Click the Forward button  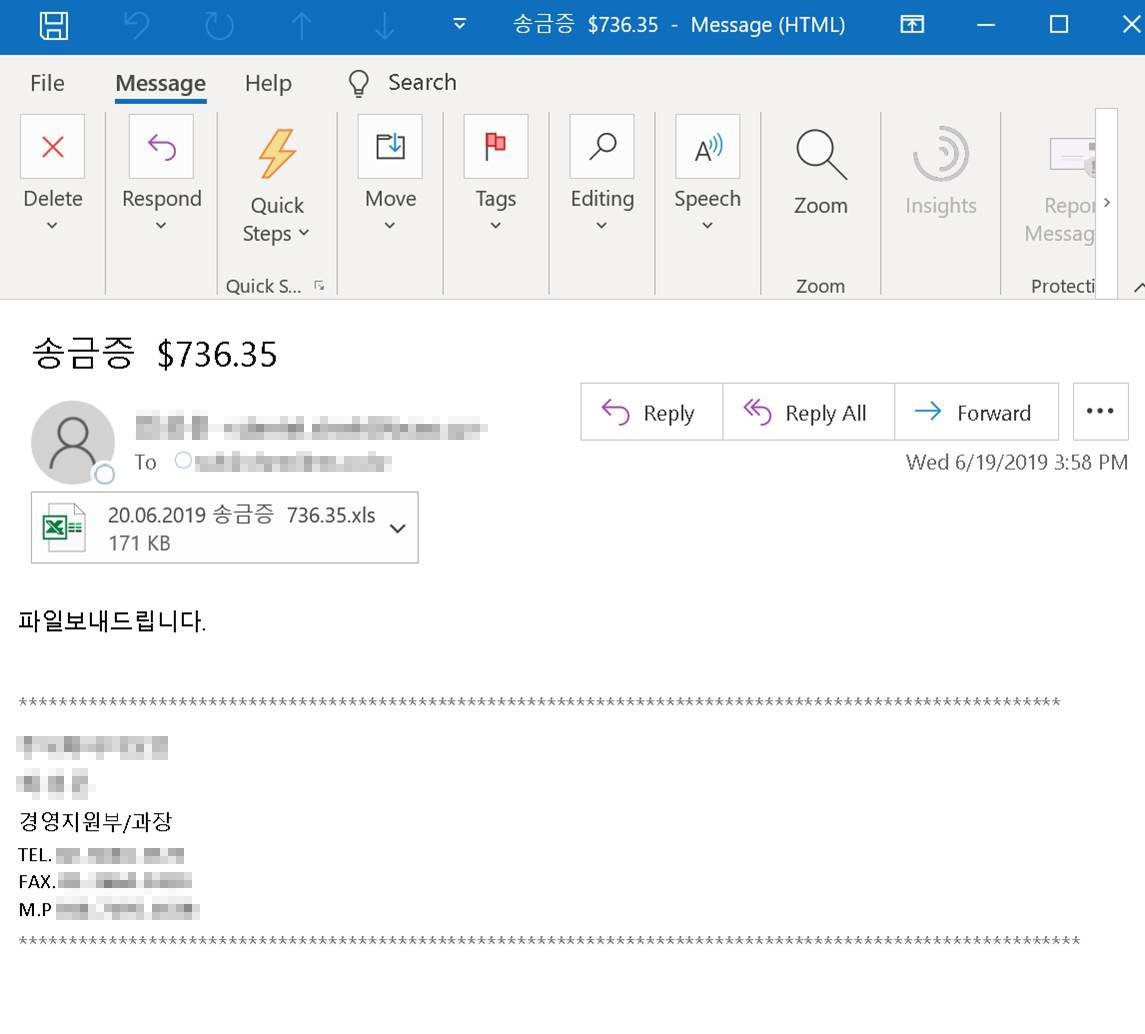click(x=977, y=411)
